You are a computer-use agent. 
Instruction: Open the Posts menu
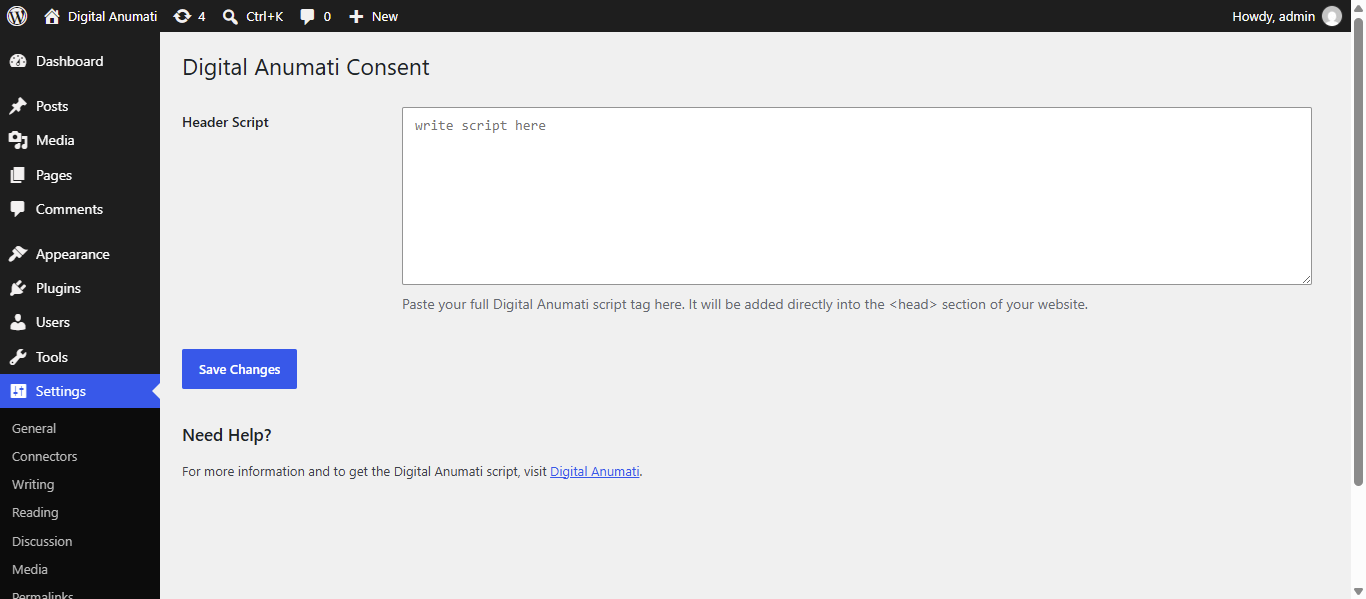click(x=80, y=106)
